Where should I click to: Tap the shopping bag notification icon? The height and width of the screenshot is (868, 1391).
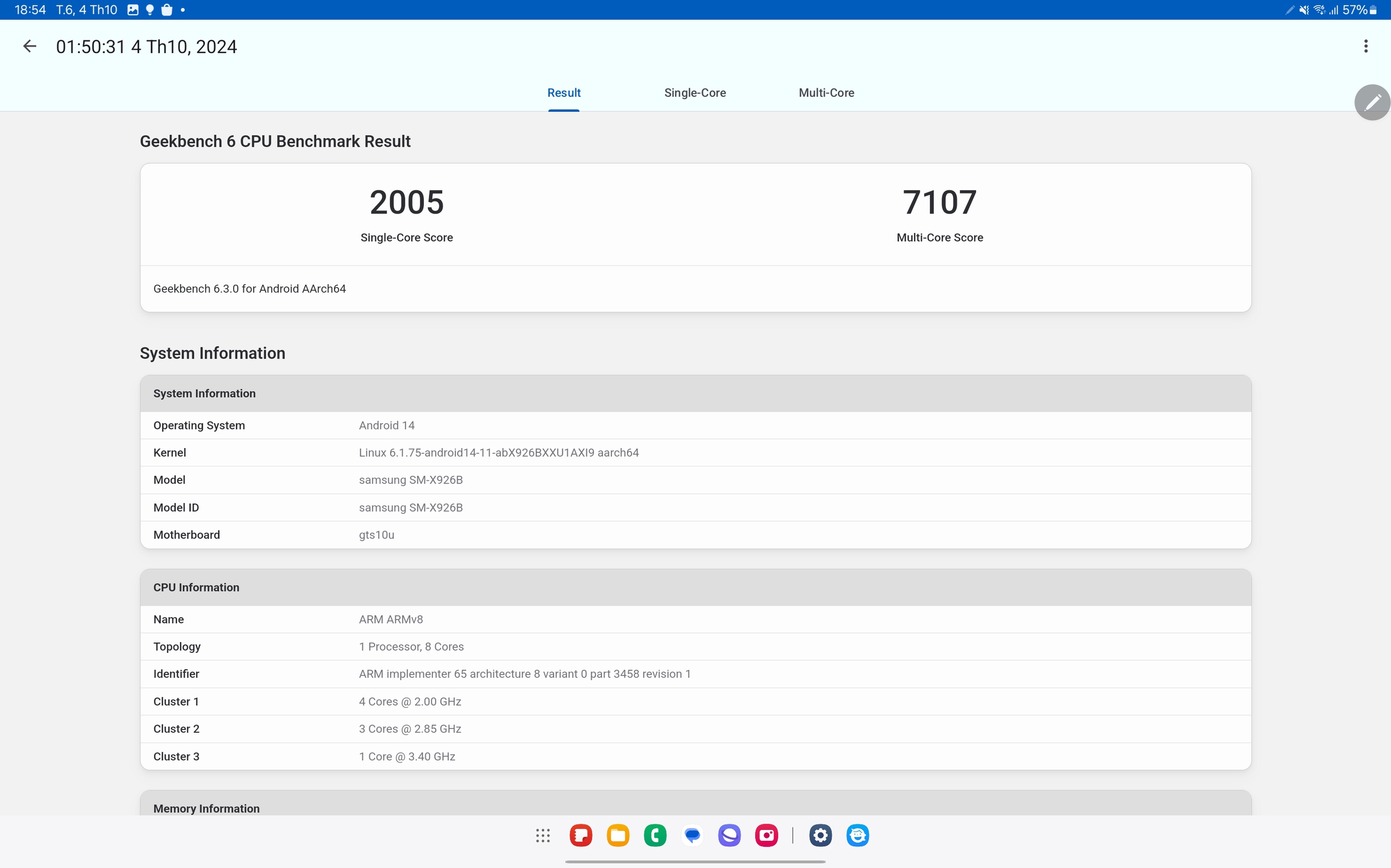[166, 10]
